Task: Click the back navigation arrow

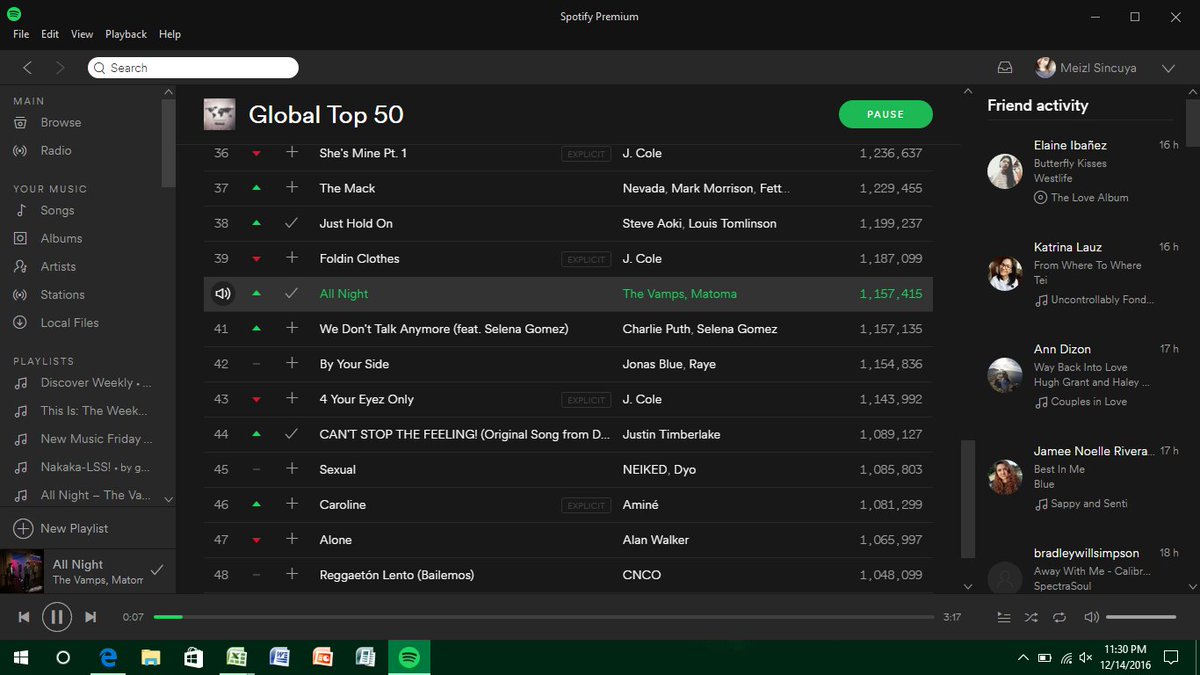Action: pyautogui.click(x=27, y=68)
